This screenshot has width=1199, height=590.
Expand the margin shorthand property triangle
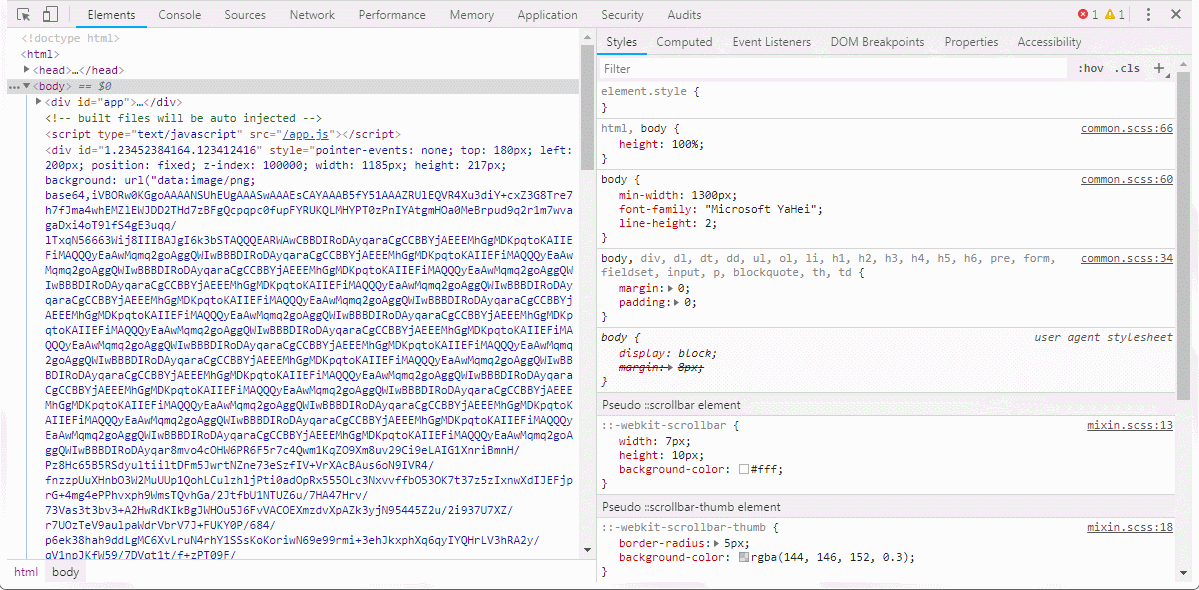pyautogui.click(x=671, y=288)
